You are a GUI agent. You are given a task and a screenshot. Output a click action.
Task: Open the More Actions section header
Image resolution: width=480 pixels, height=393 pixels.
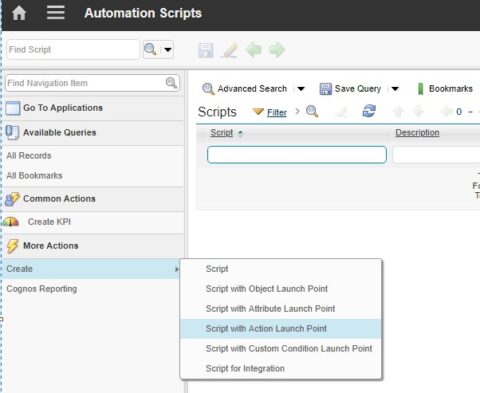(93, 246)
